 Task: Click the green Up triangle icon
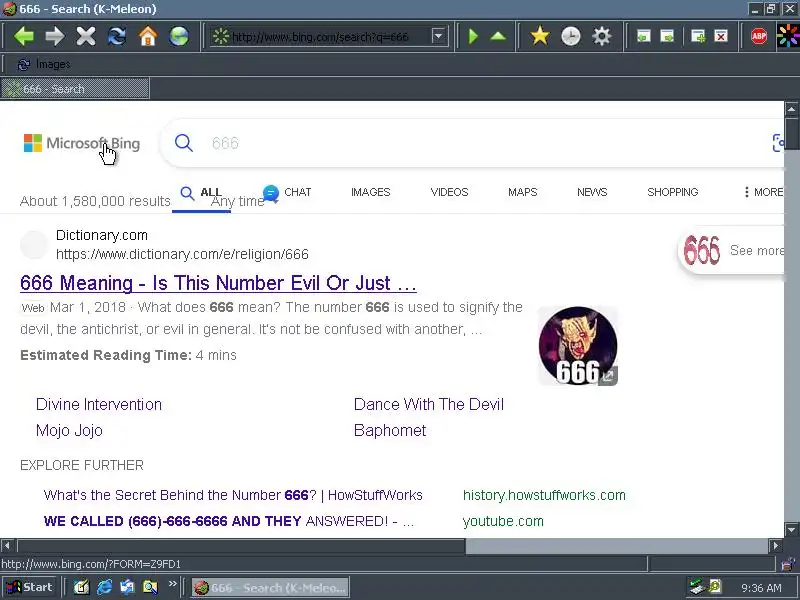pos(498,36)
